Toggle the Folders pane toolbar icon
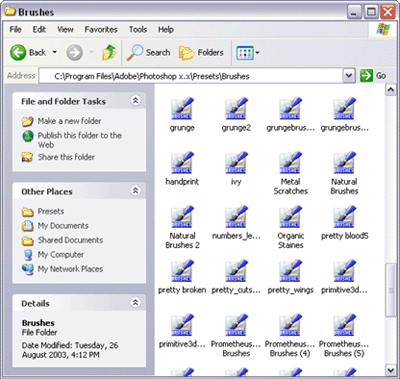400x379 pixels. pos(186,53)
